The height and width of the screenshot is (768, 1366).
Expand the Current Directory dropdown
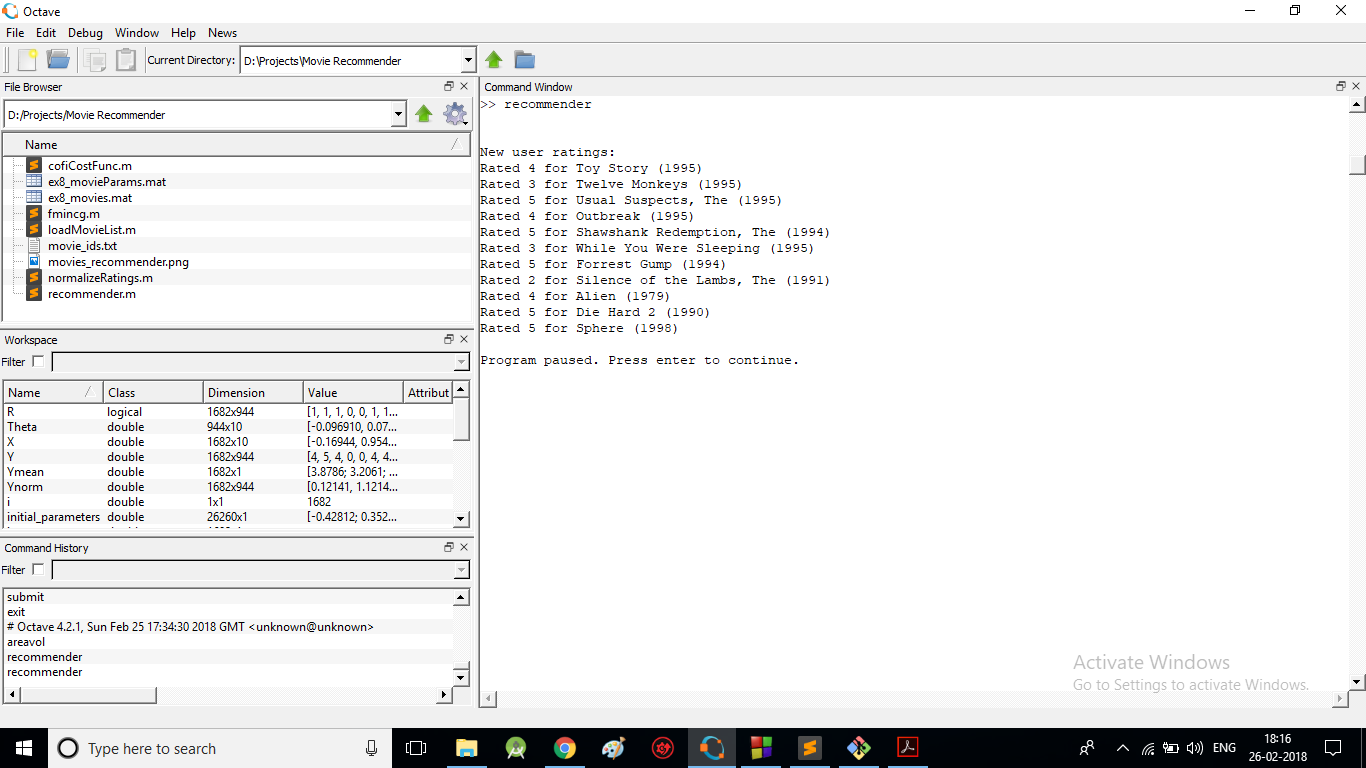click(468, 60)
